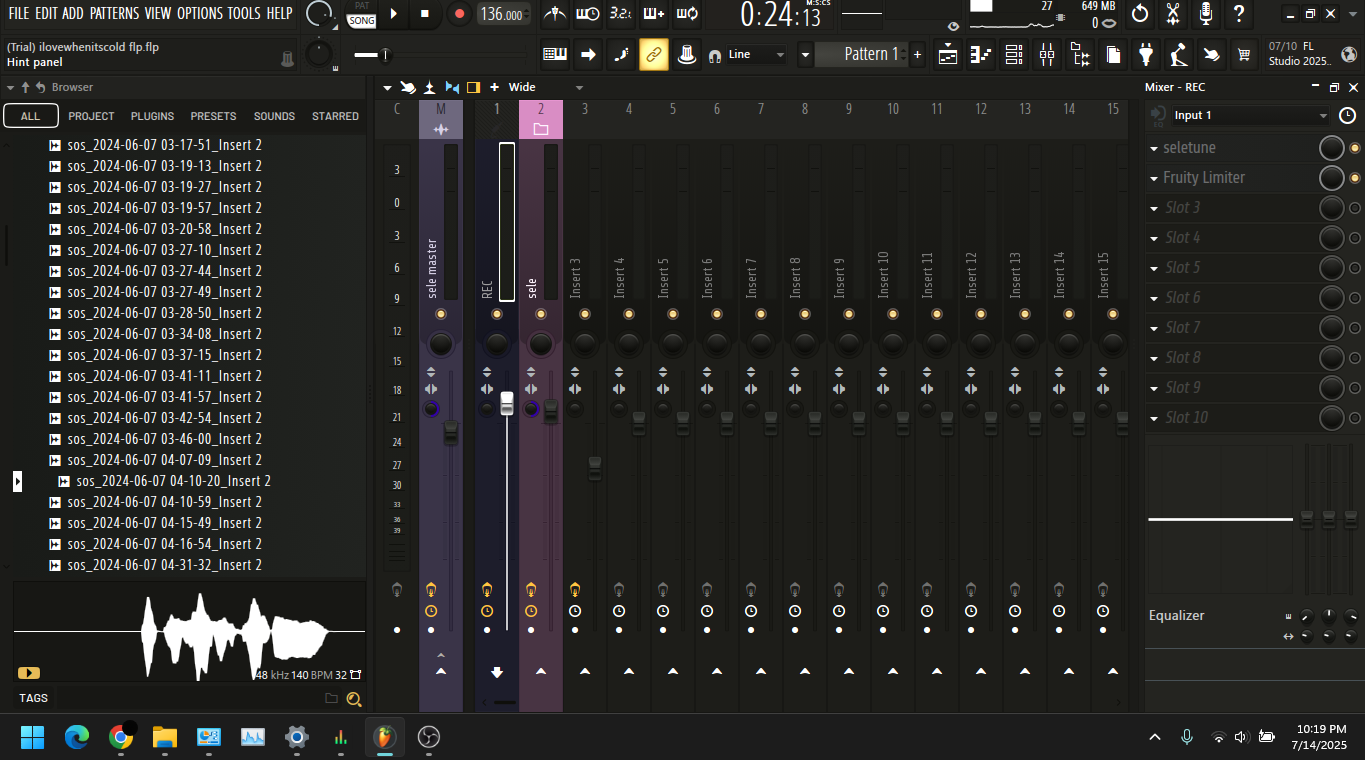Open the pattern selector dropdown arrow
1365x760 pixels.
coord(804,55)
